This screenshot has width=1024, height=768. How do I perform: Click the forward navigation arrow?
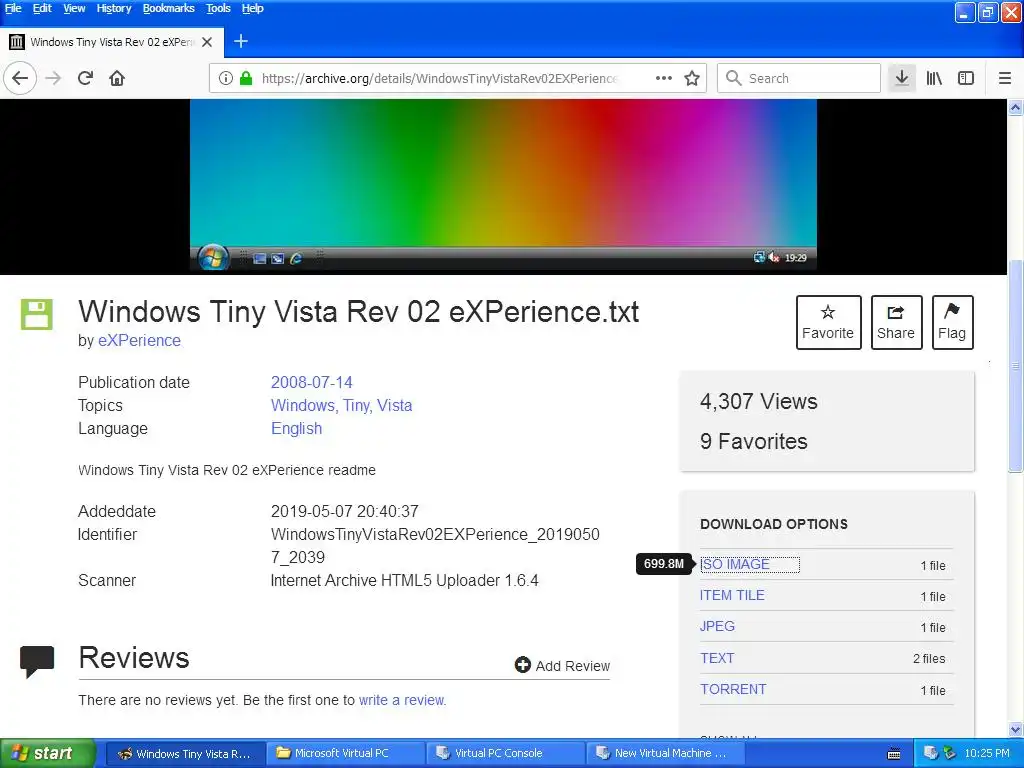coord(53,78)
